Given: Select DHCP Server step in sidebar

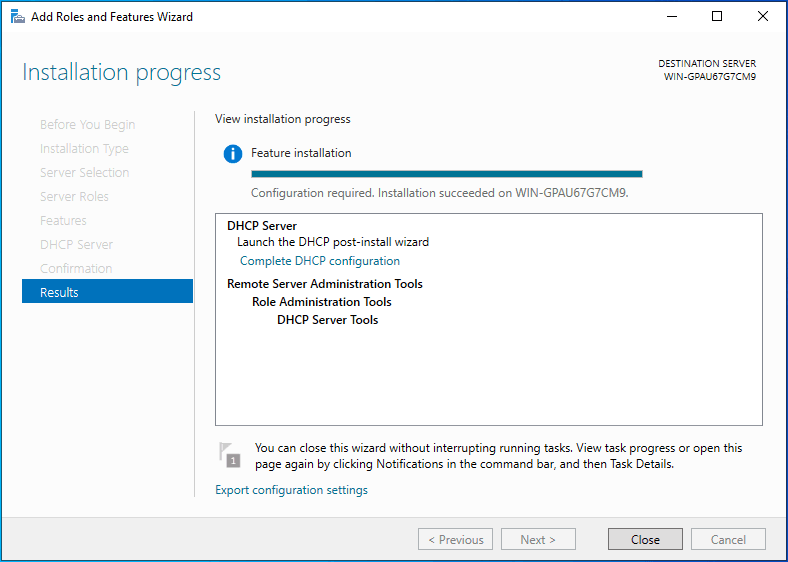Looking at the screenshot, I should (76, 245).
